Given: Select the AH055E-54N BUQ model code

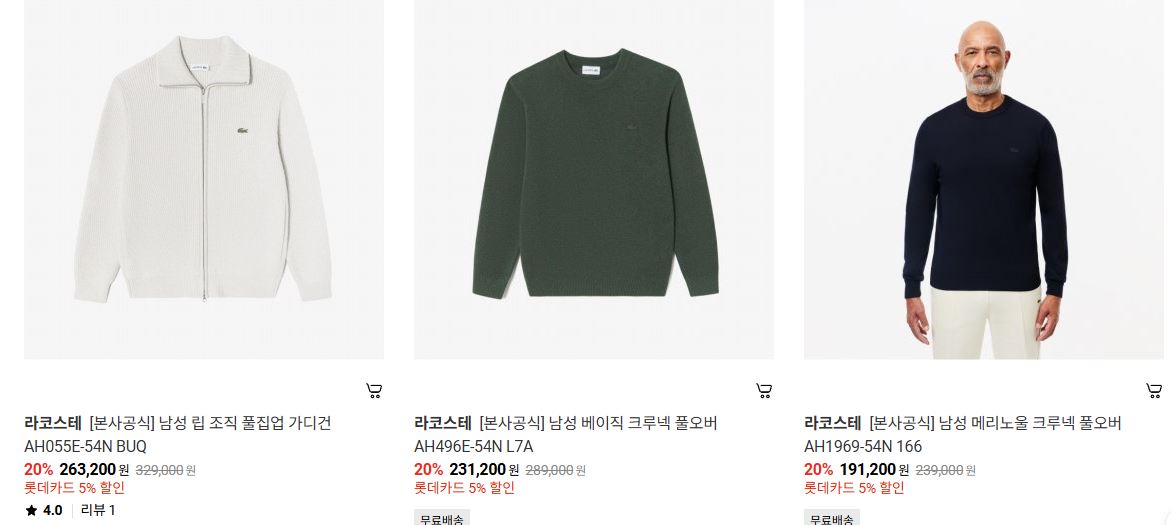Looking at the screenshot, I should tap(85, 447).
